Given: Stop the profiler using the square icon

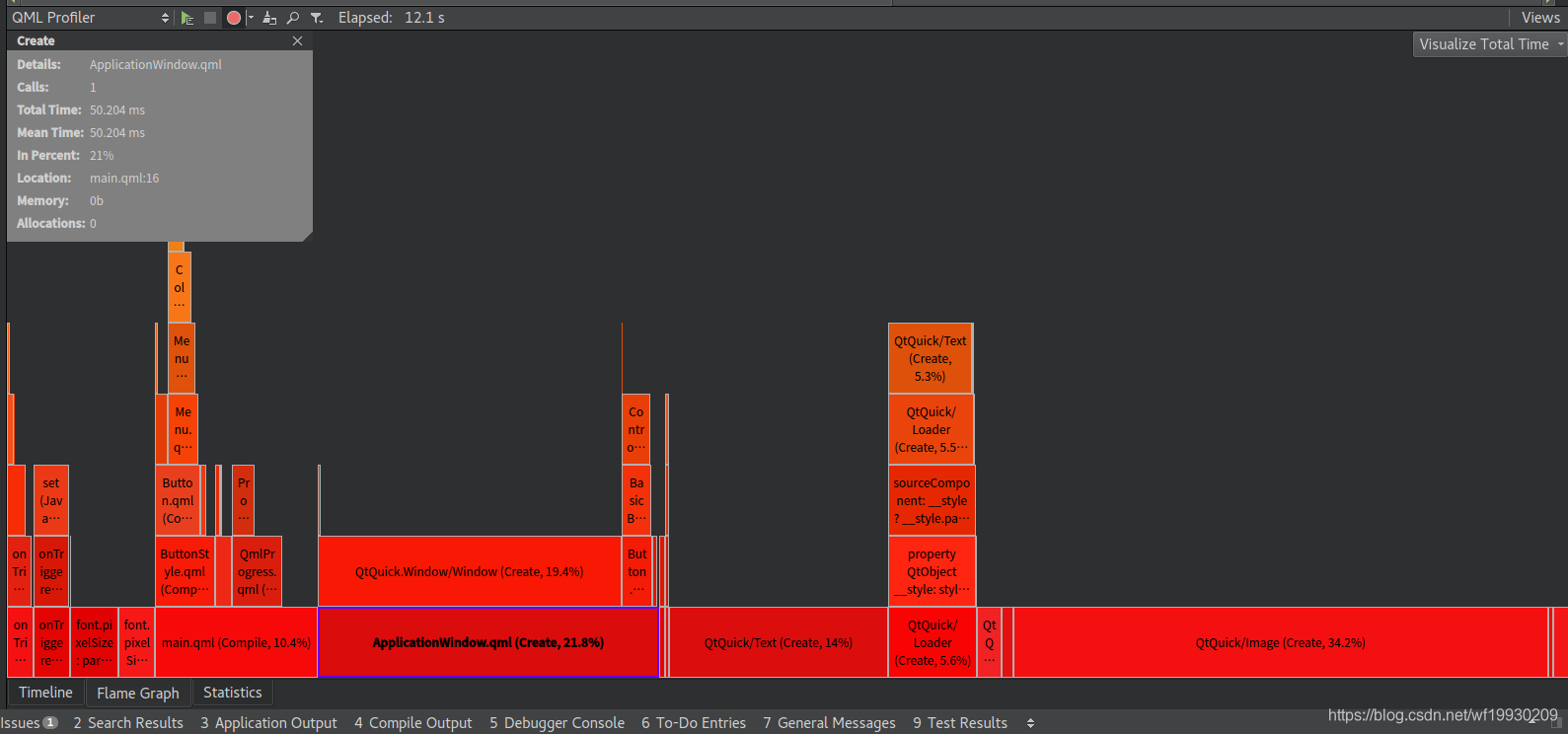Looking at the screenshot, I should 210,18.
